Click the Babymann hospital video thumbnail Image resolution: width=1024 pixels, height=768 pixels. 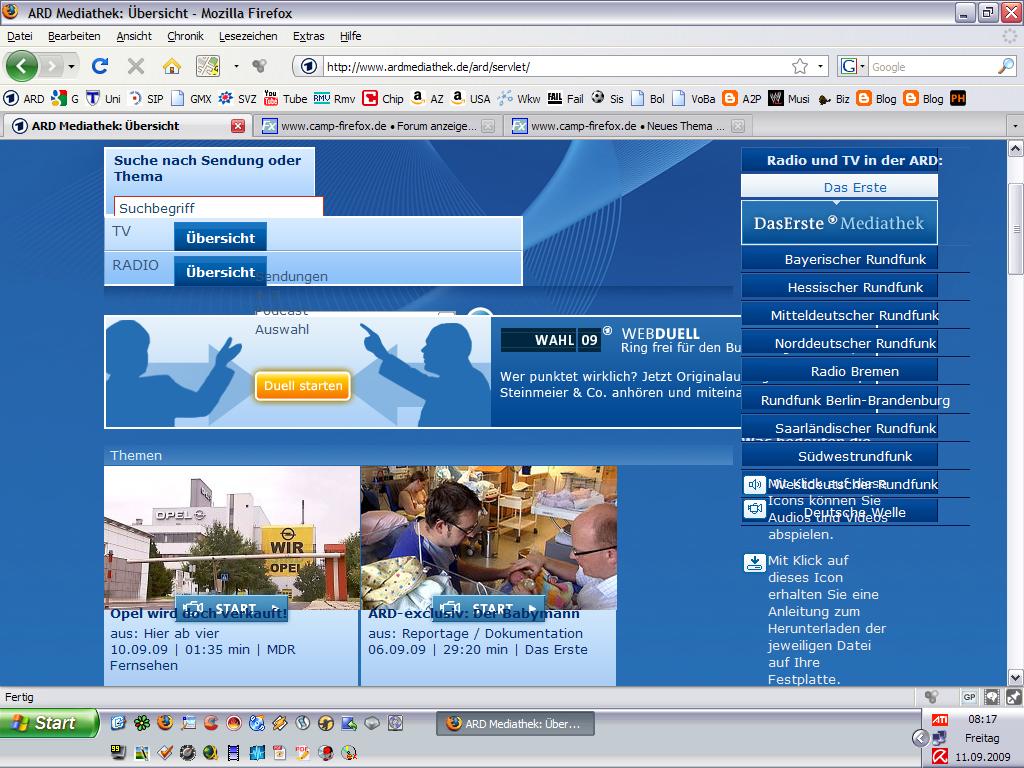point(488,537)
